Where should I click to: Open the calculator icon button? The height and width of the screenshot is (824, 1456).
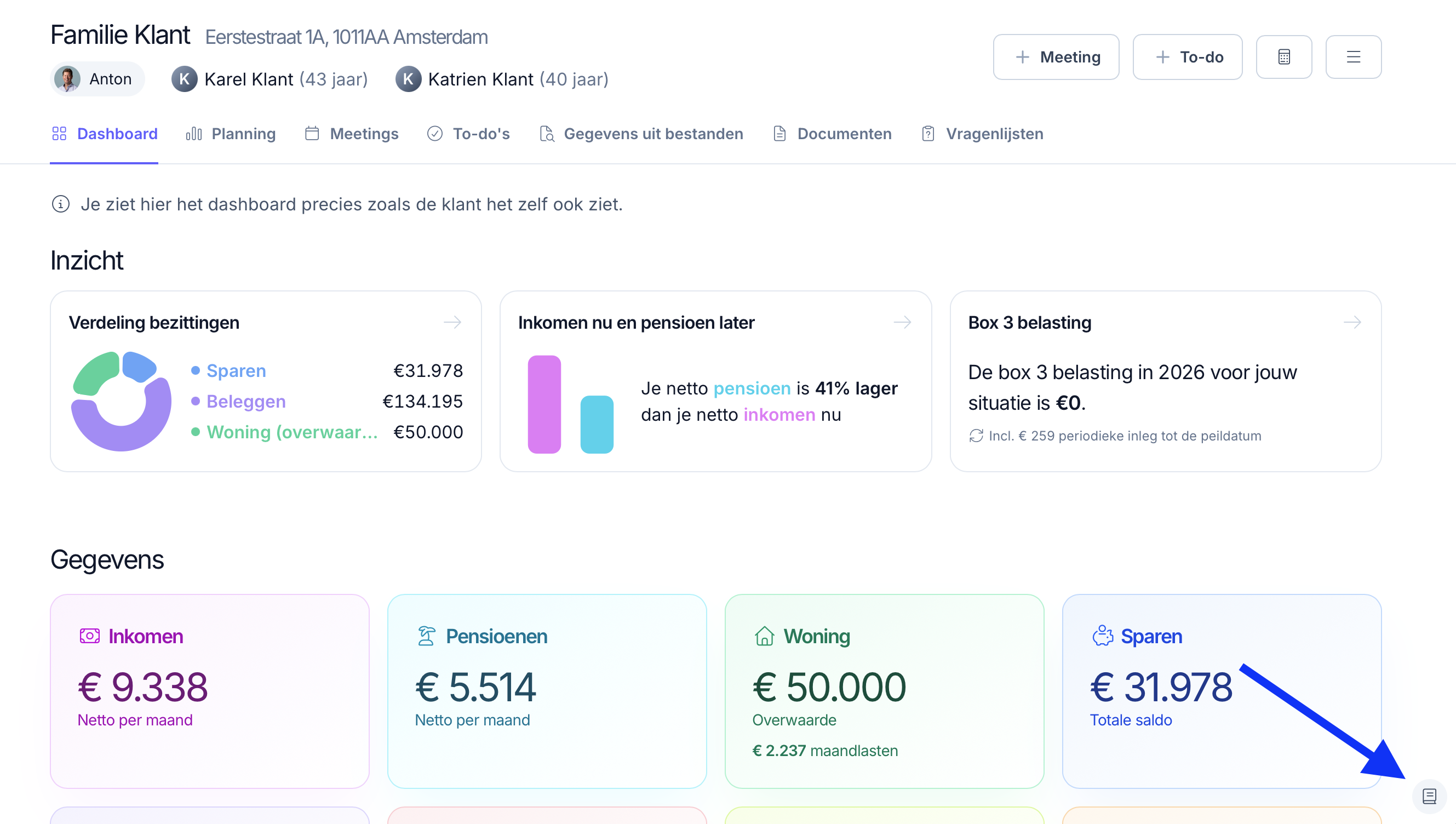tap(1283, 56)
